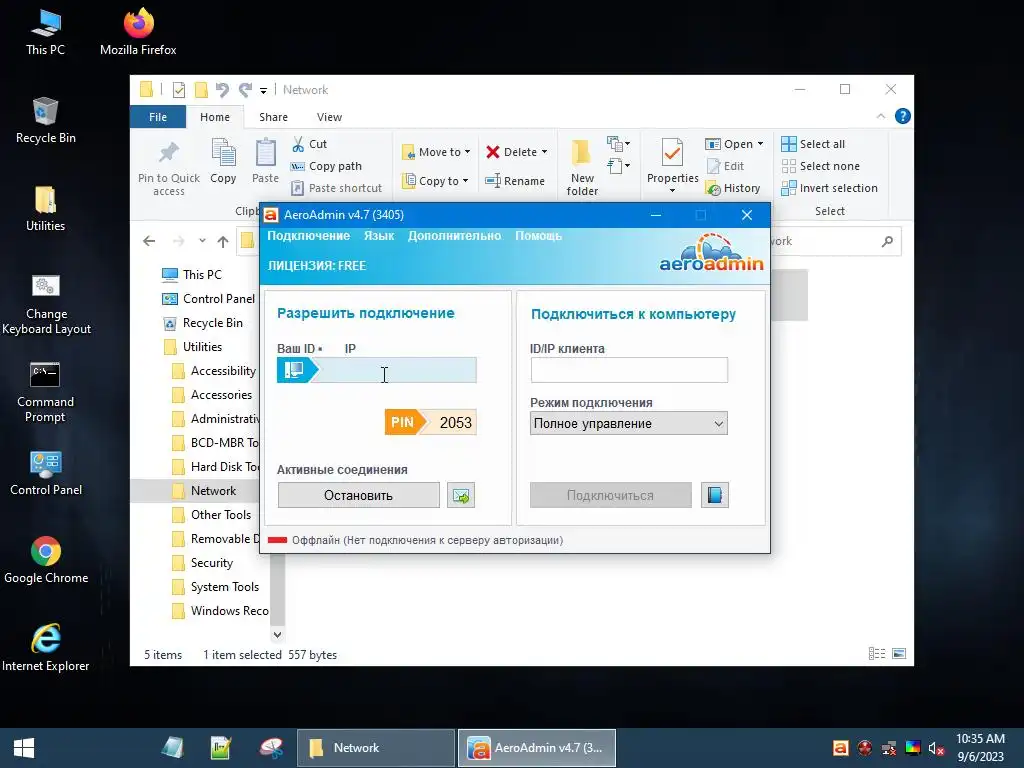Click Select none in ribbon

click(821, 166)
